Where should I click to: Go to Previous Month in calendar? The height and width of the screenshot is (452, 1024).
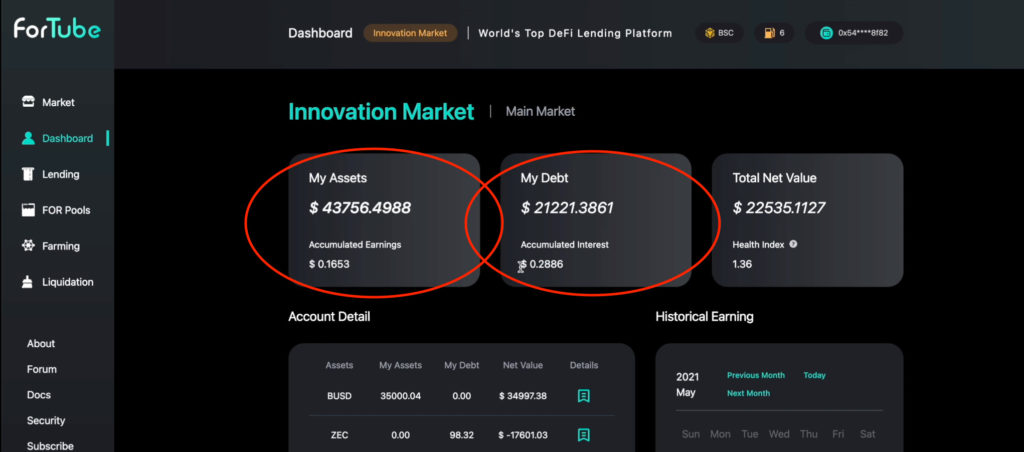pyautogui.click(x=756, y=375)
